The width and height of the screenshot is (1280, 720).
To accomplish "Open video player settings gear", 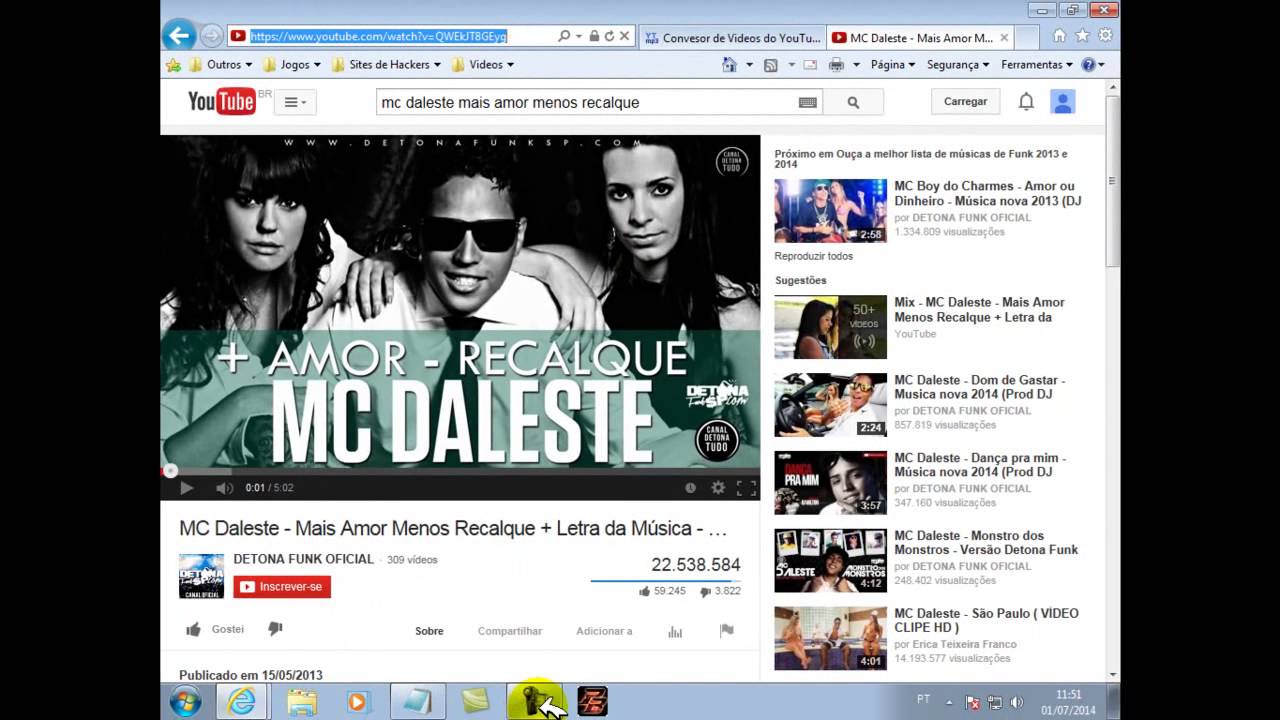I will tap(718, 488).
